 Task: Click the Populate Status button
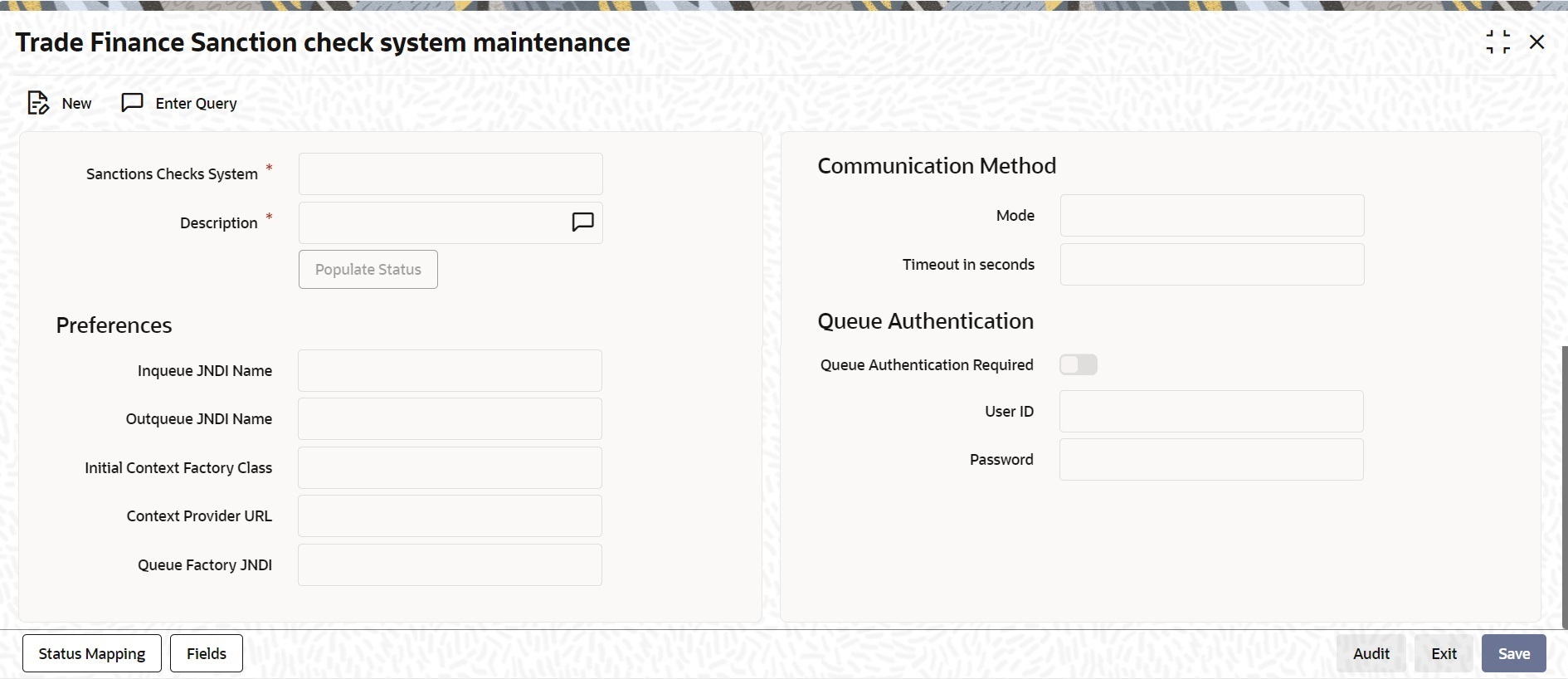point(368,270)
